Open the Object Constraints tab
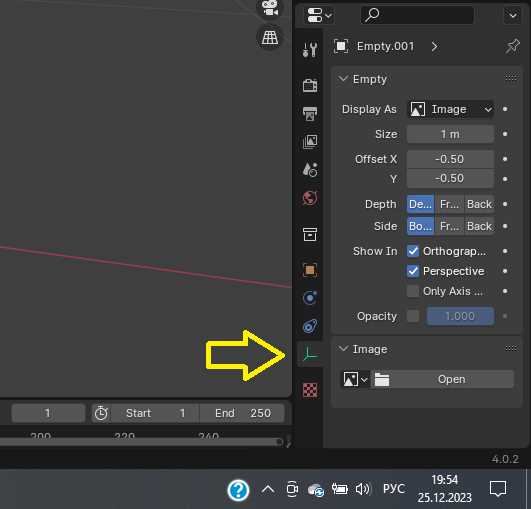This screenshot has height=509, width=531. click(x=310, y=326)
